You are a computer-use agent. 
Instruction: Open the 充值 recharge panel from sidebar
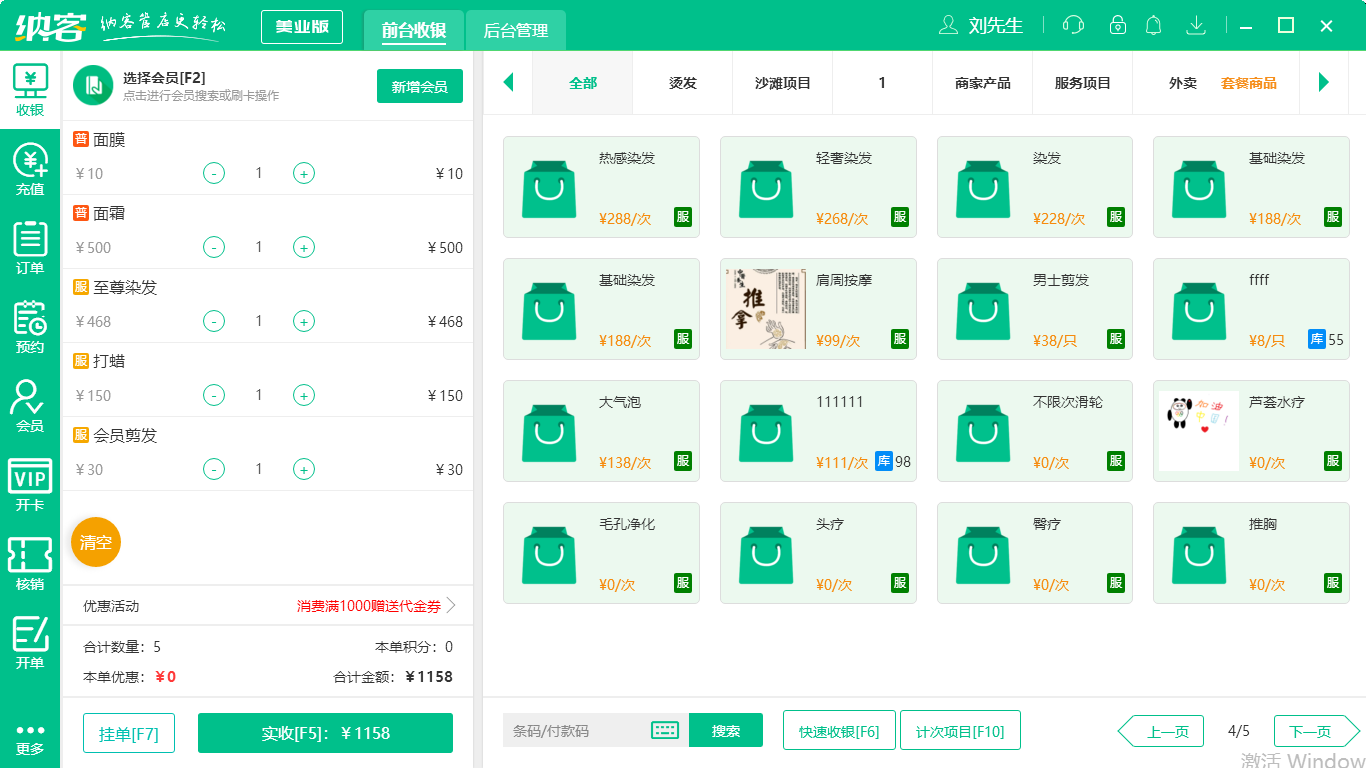pos(29,168)
